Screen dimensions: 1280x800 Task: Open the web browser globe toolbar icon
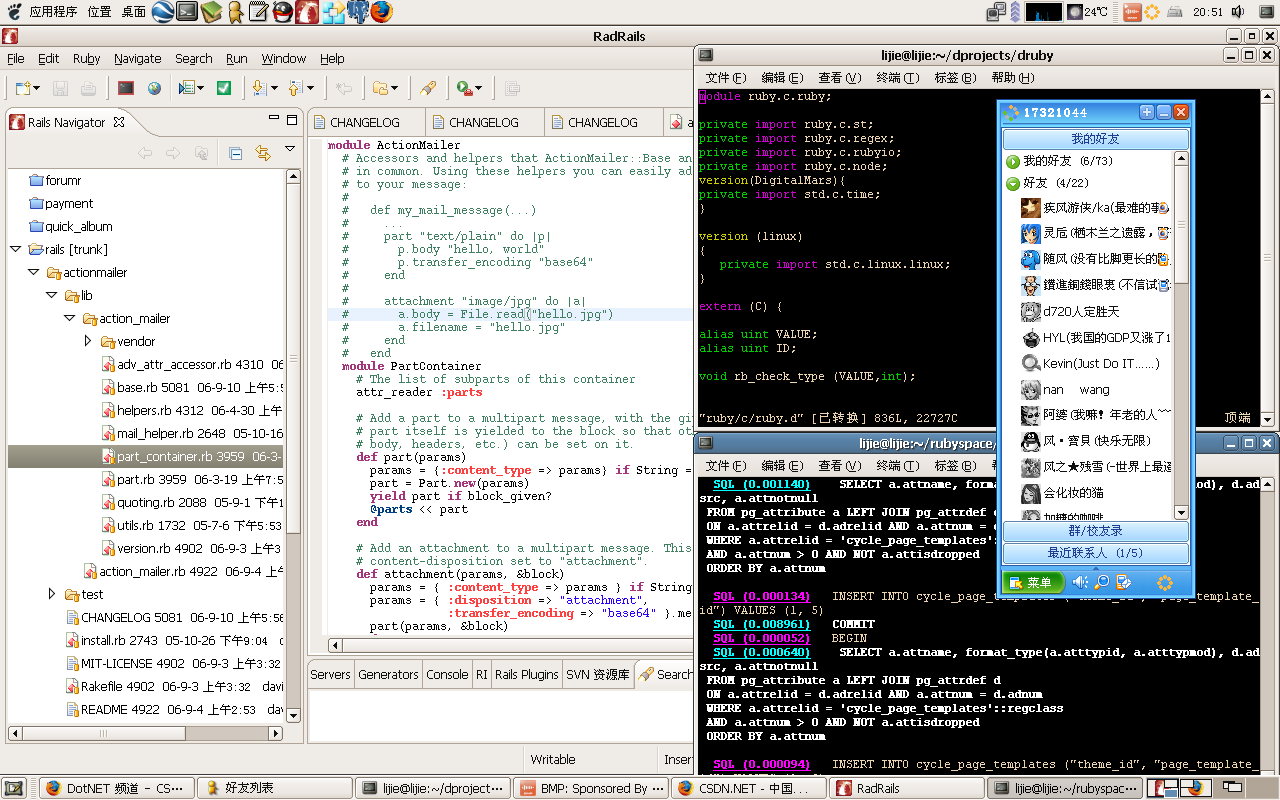[x=154, y=88]
